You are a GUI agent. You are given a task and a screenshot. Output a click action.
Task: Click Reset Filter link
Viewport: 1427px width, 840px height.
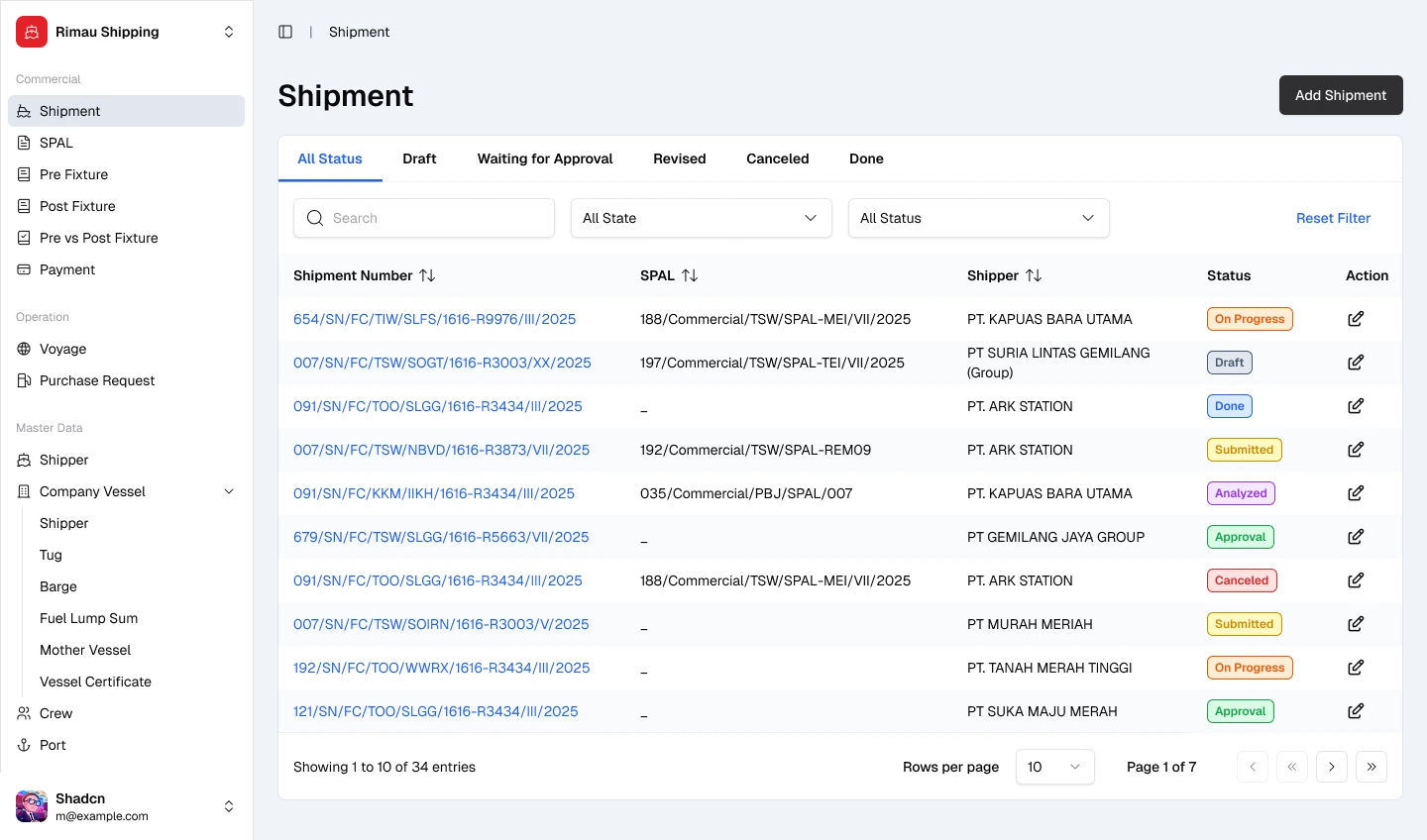[1333, 218]
